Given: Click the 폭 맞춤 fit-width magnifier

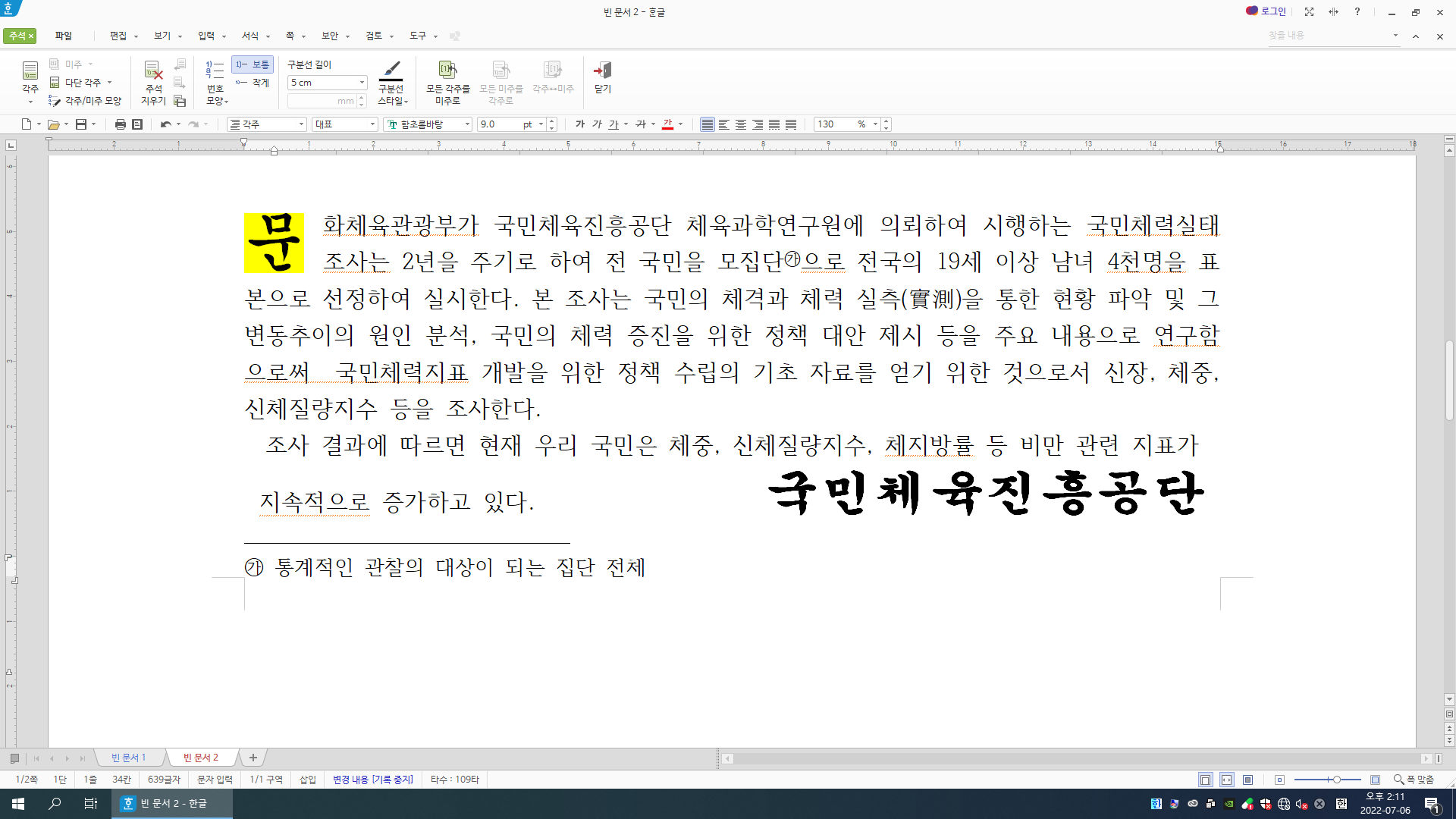Looking at the screenshot, I should 1414,780.
